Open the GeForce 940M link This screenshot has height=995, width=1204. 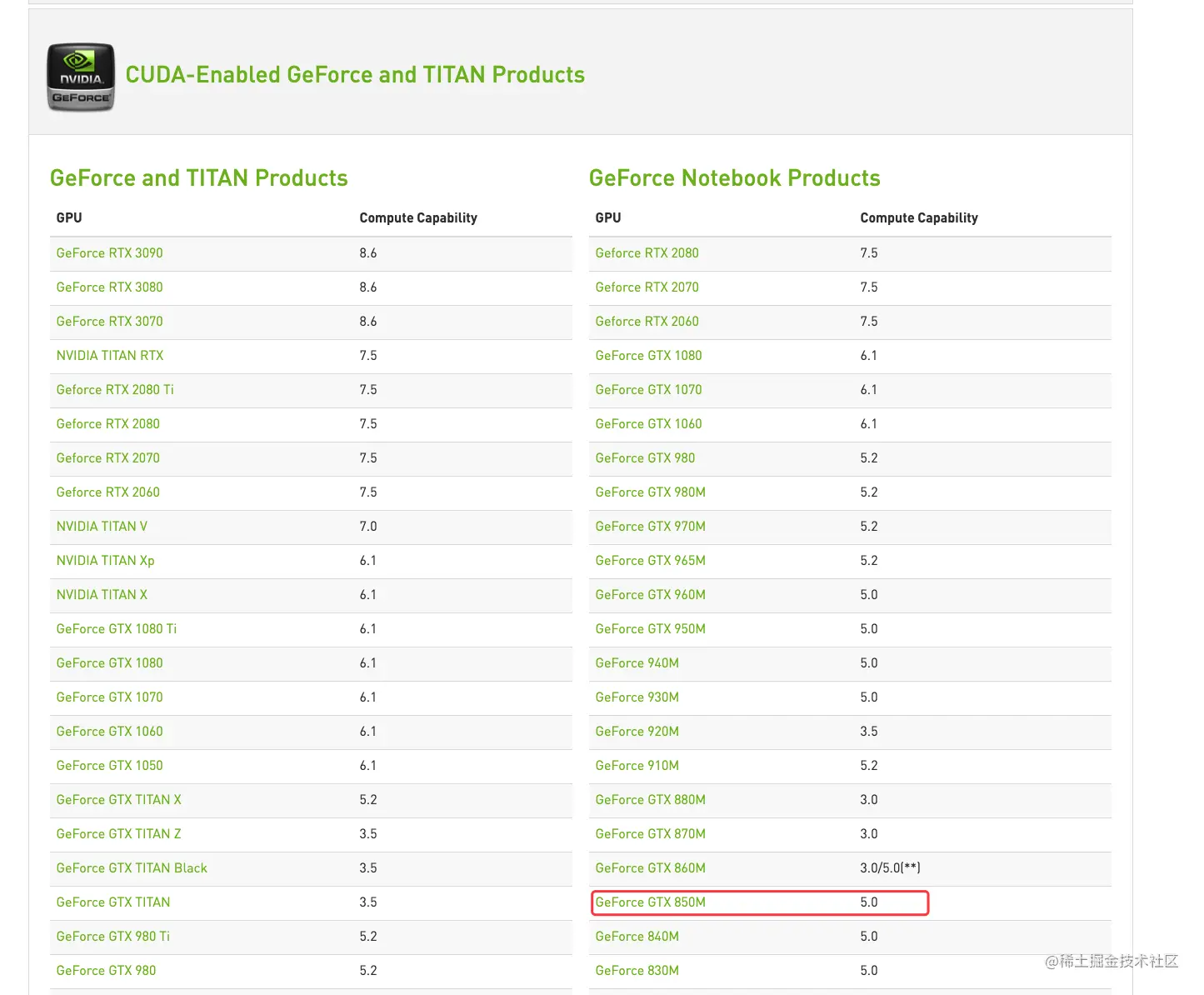click(637, 663)
